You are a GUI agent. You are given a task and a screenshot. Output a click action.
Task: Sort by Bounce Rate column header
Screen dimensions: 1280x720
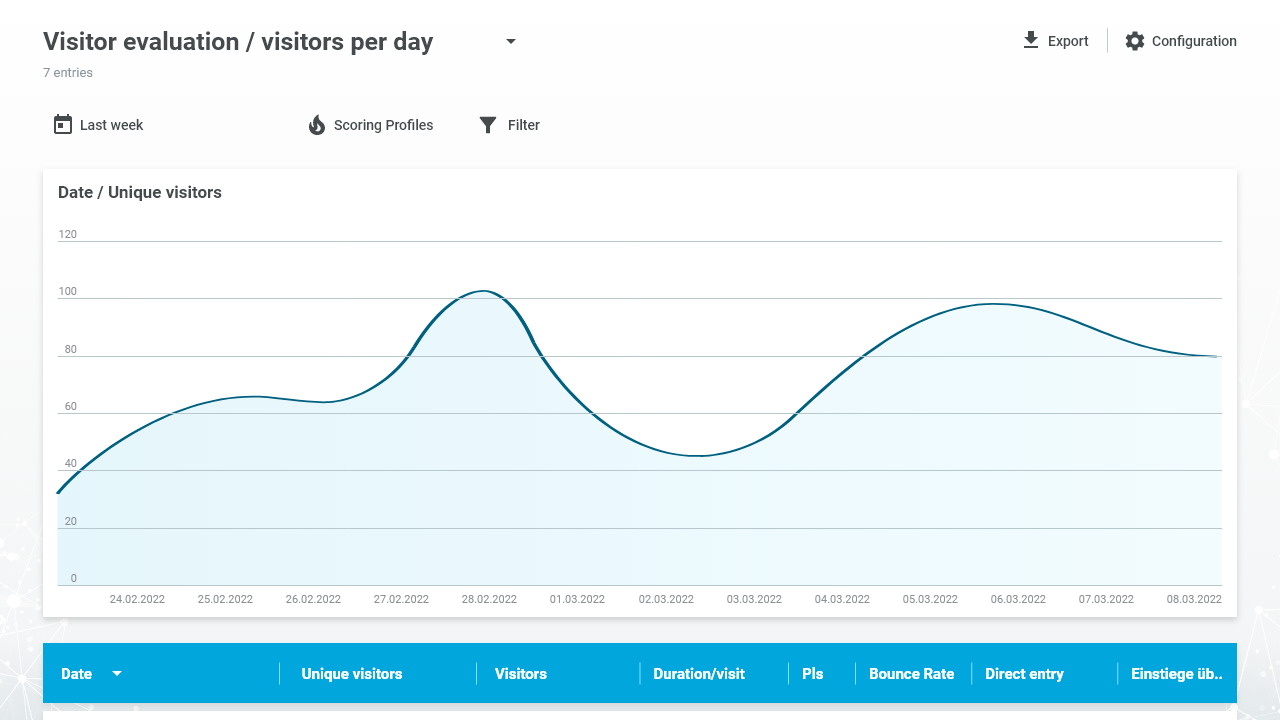912,674
